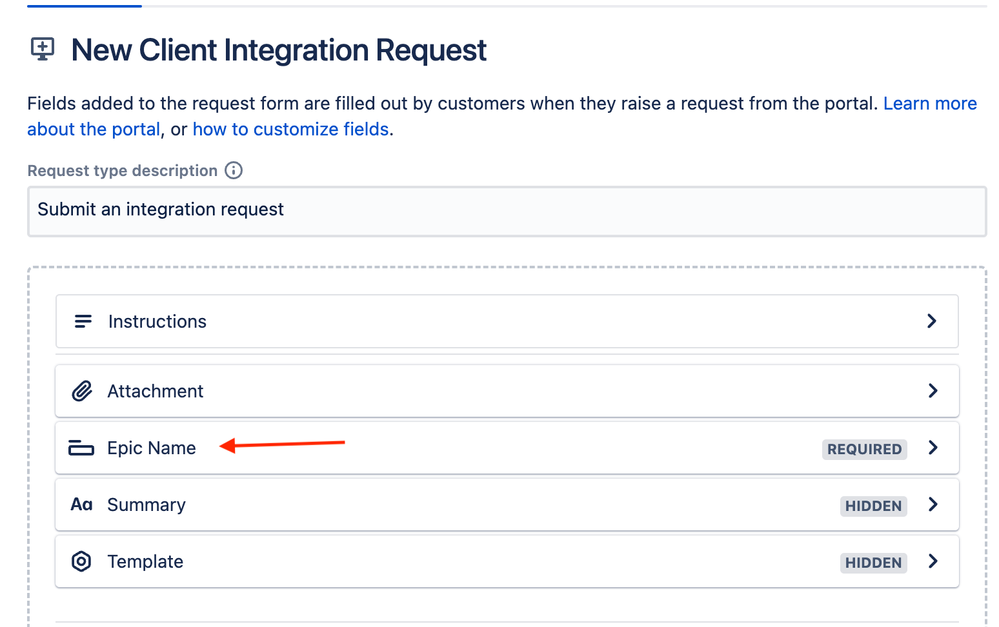
Task: Click the New Client Integration Request heading
Action: click(x=279, y=50)
